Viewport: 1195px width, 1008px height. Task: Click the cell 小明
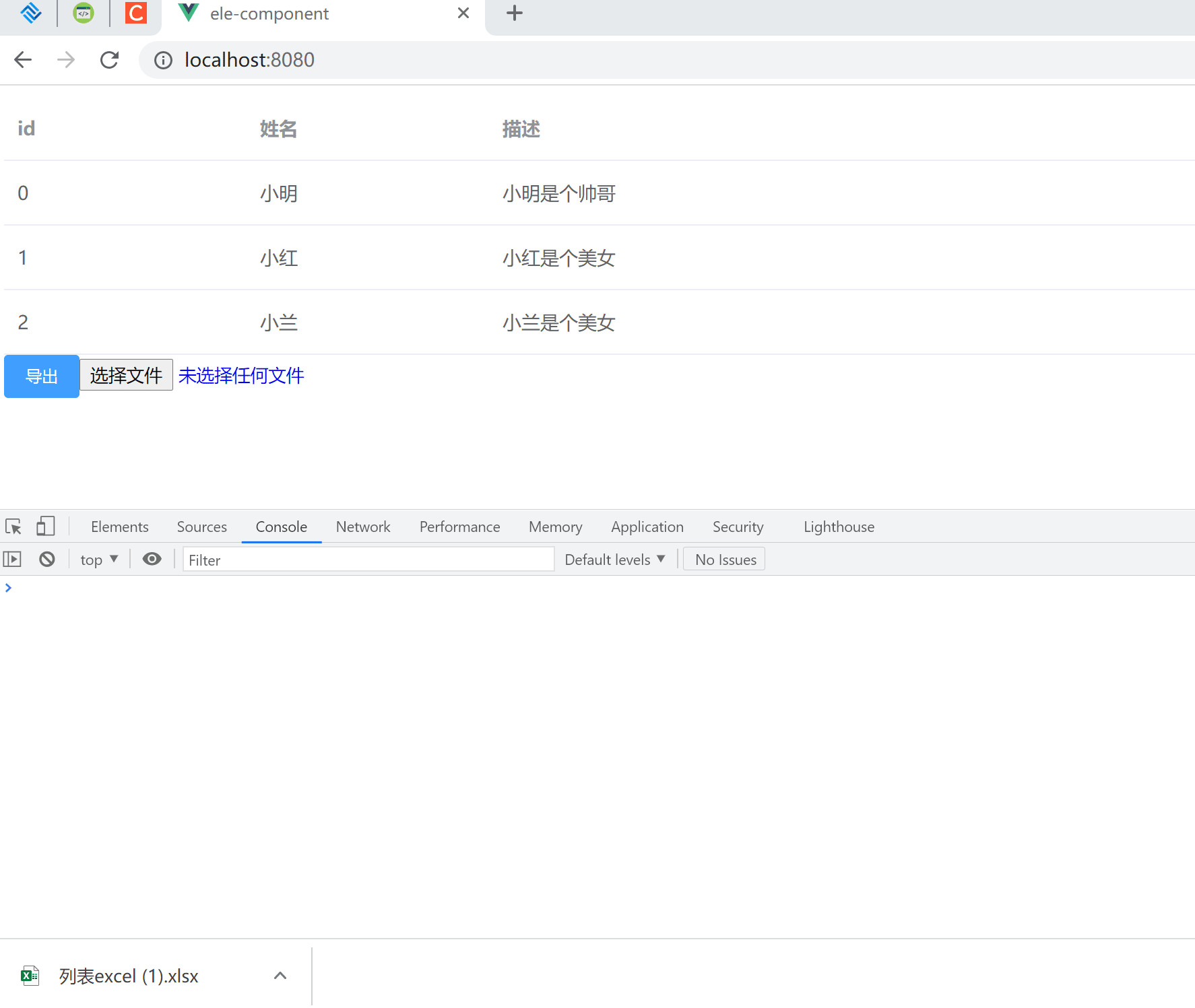279,193
